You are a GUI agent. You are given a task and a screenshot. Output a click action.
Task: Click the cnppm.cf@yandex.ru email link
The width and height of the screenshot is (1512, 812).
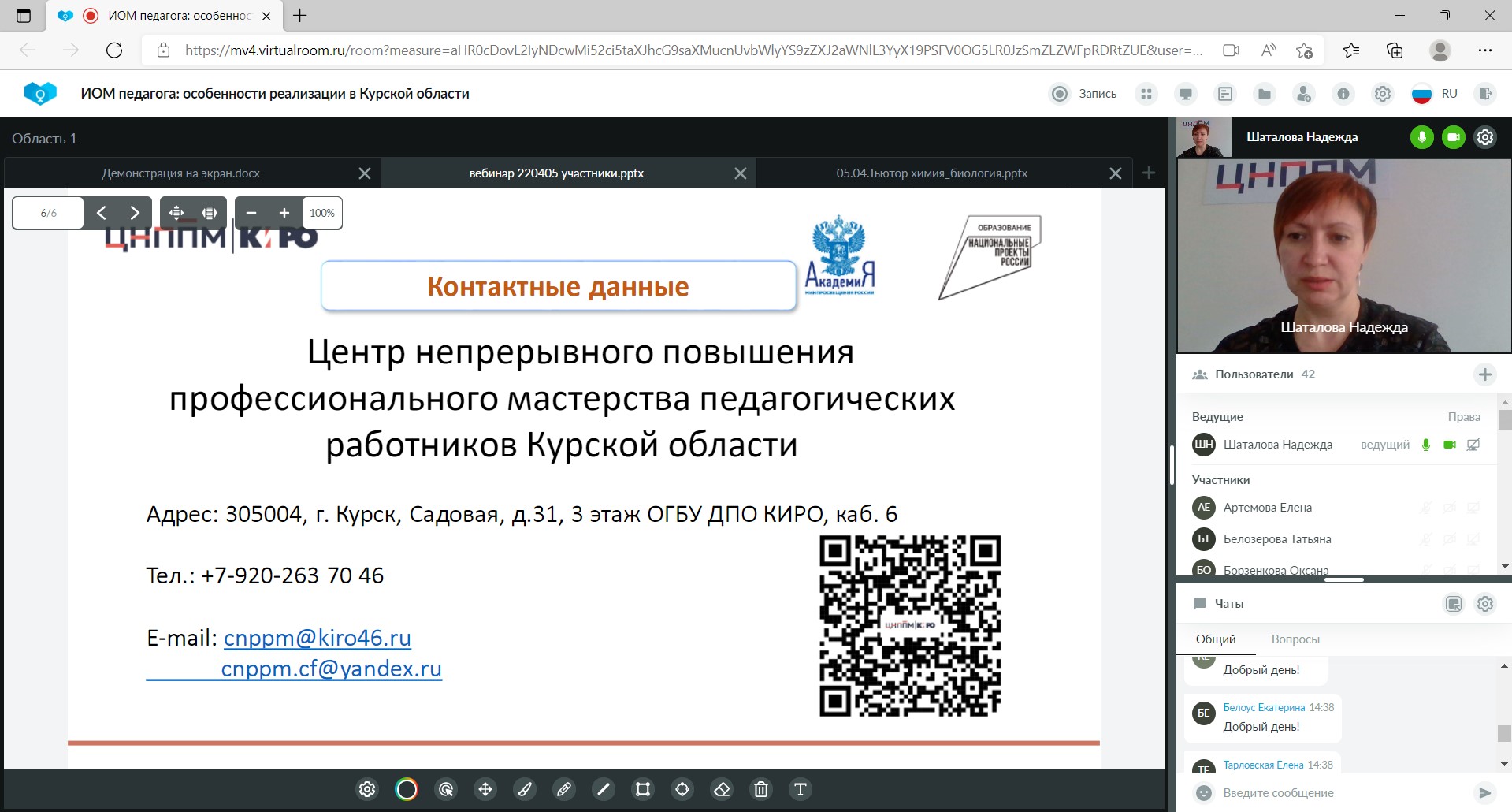pyautogui.click(x=332, y=669)
